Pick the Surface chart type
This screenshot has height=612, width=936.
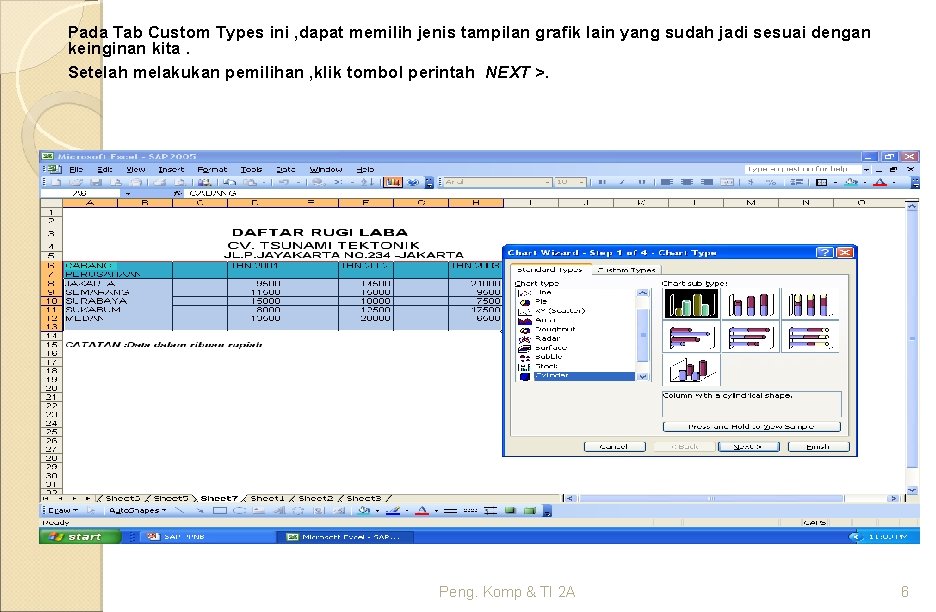click(x=551, y=347)
